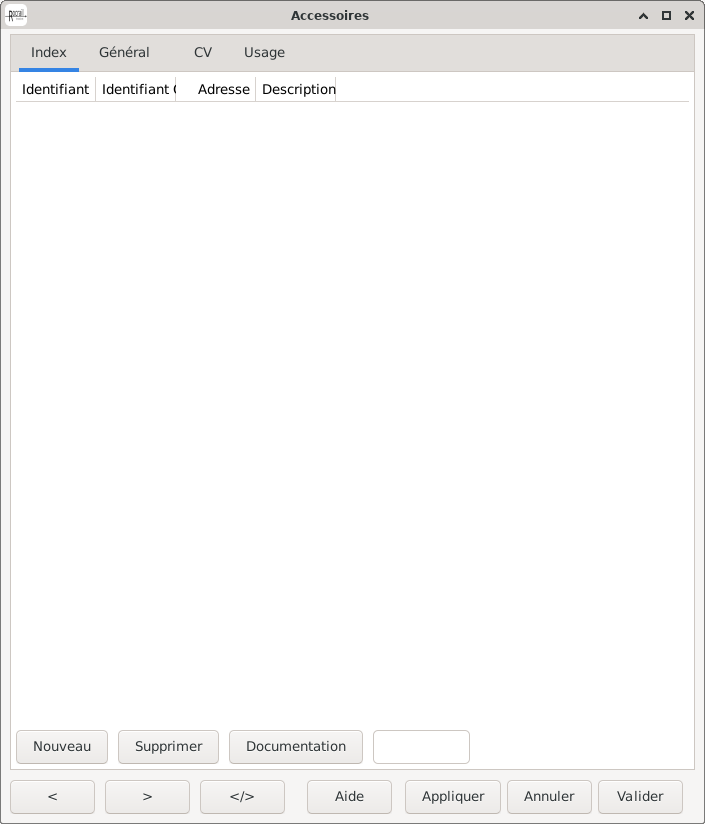Viewport: 705px width, 824px height.
Task: Switch to the Index tab
Action: pyautogui.click(x=49, y=53)
